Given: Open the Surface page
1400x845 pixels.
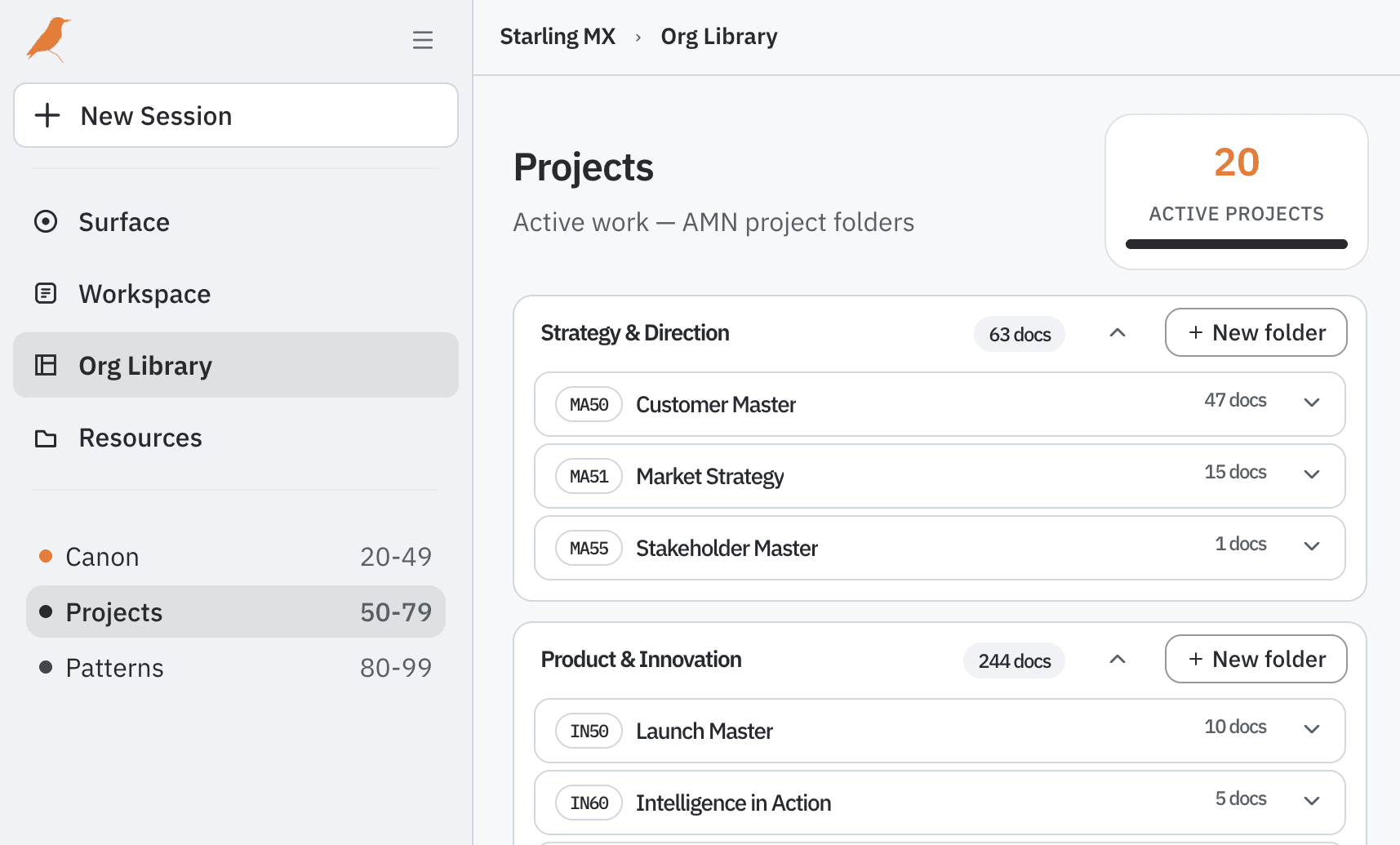Looking at the screenshot, I should tap(236, 221).
